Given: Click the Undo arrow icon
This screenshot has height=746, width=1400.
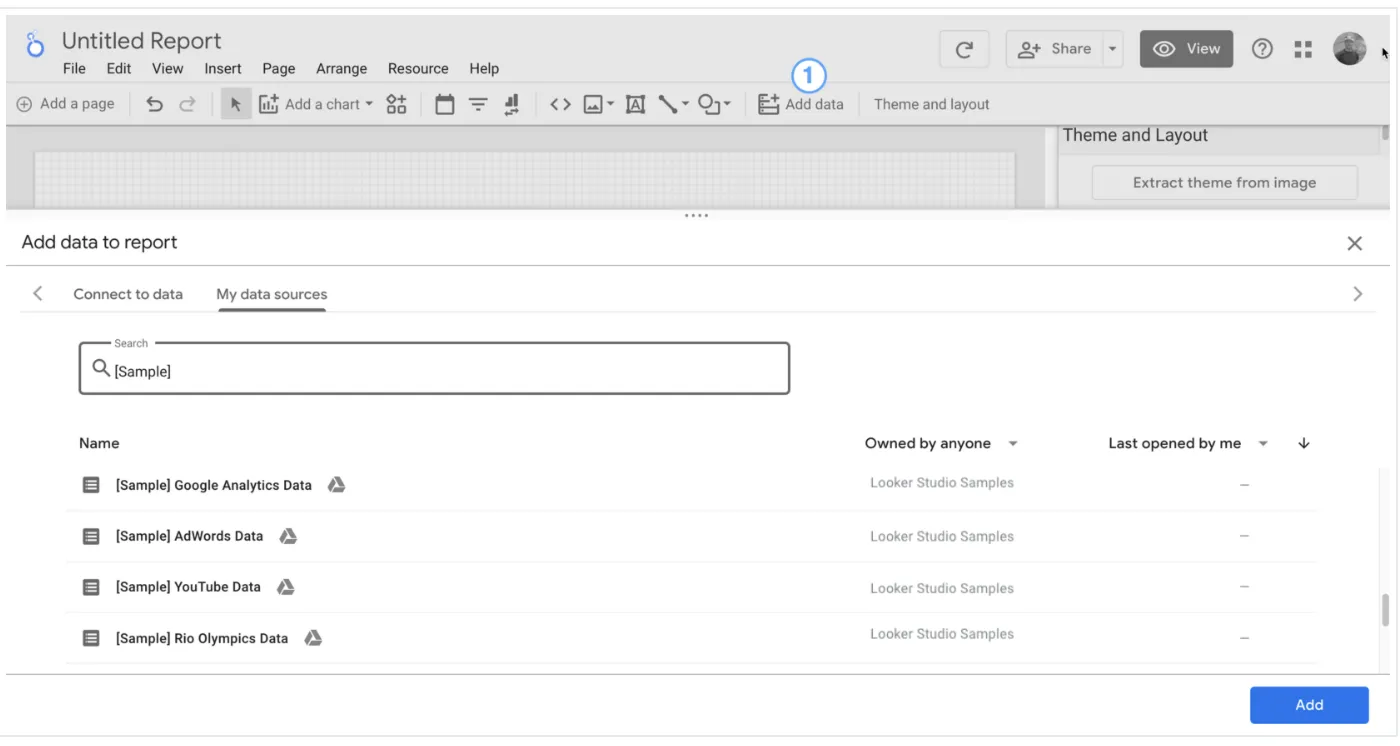Looking at the screenshot, I should 154,104.
